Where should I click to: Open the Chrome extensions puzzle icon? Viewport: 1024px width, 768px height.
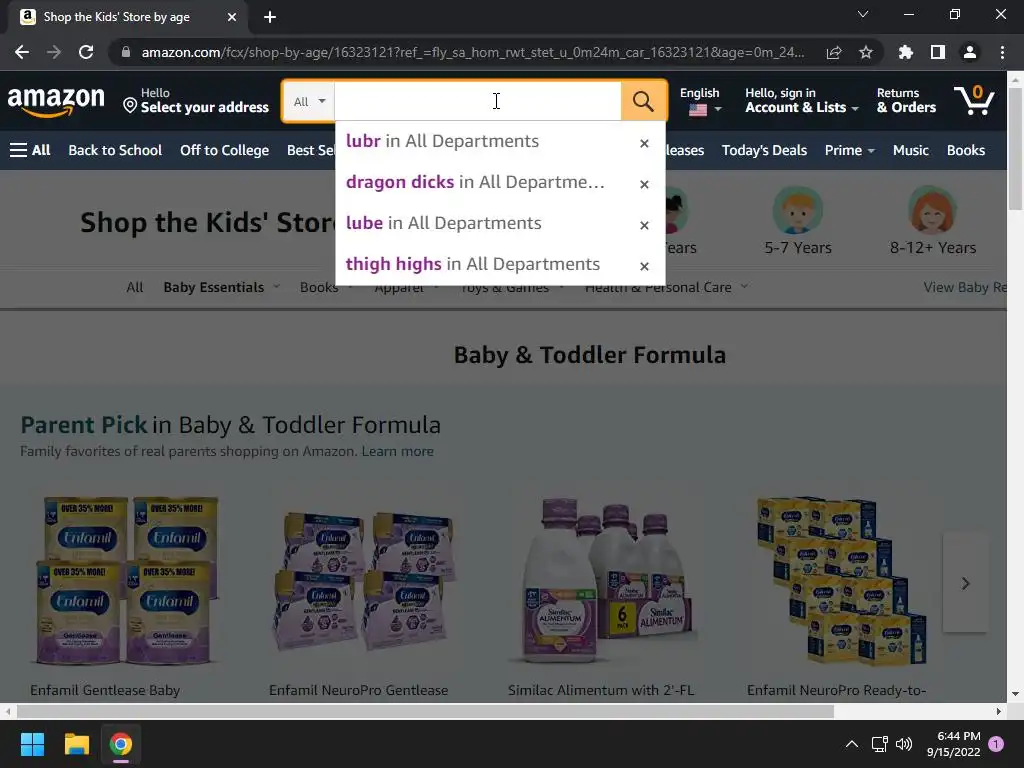[x=906, y=52]
